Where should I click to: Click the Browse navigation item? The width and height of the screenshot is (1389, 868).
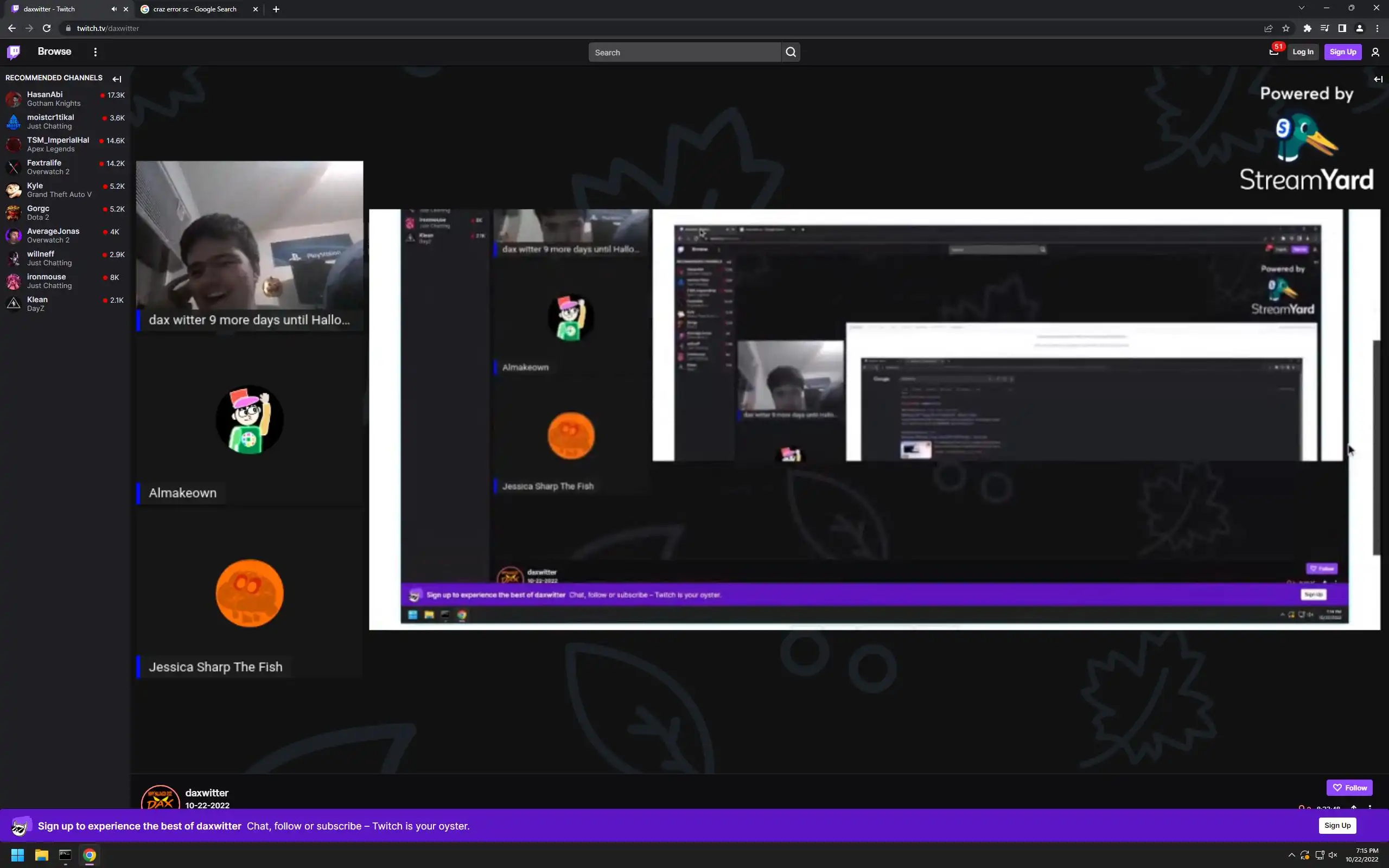(54, 52)
